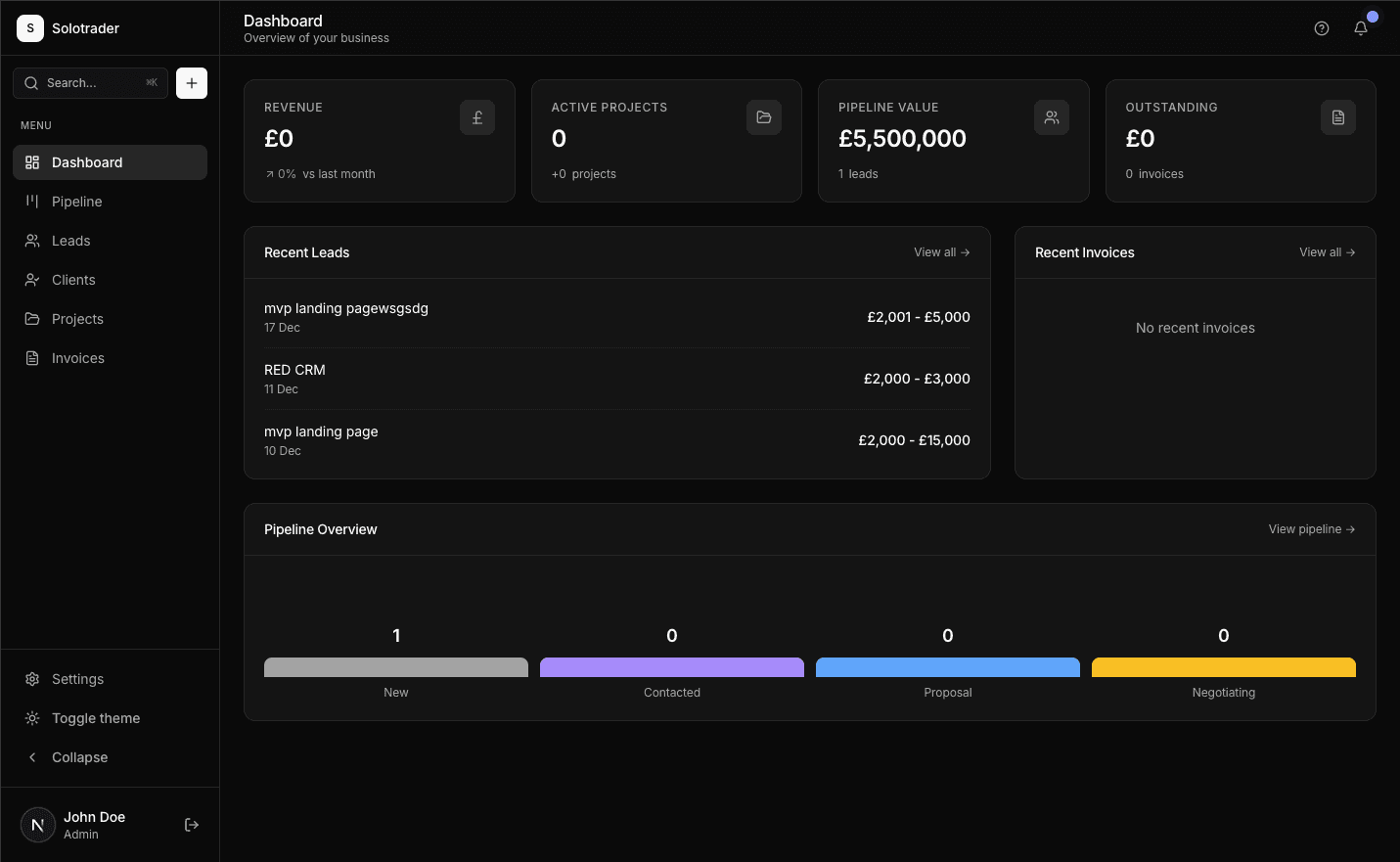Viewport: 1400px width, 862px height.
Task: Click the pound sign icon on Revenue card
Action: coord(477,116)
